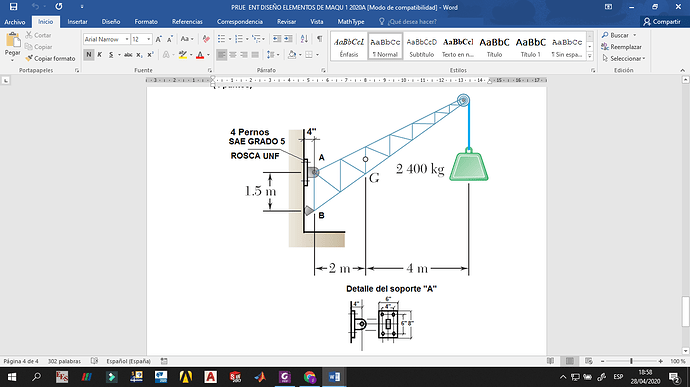Increase paragraph indent icon
Screen dimensions: 690x387
coord(288,39)
